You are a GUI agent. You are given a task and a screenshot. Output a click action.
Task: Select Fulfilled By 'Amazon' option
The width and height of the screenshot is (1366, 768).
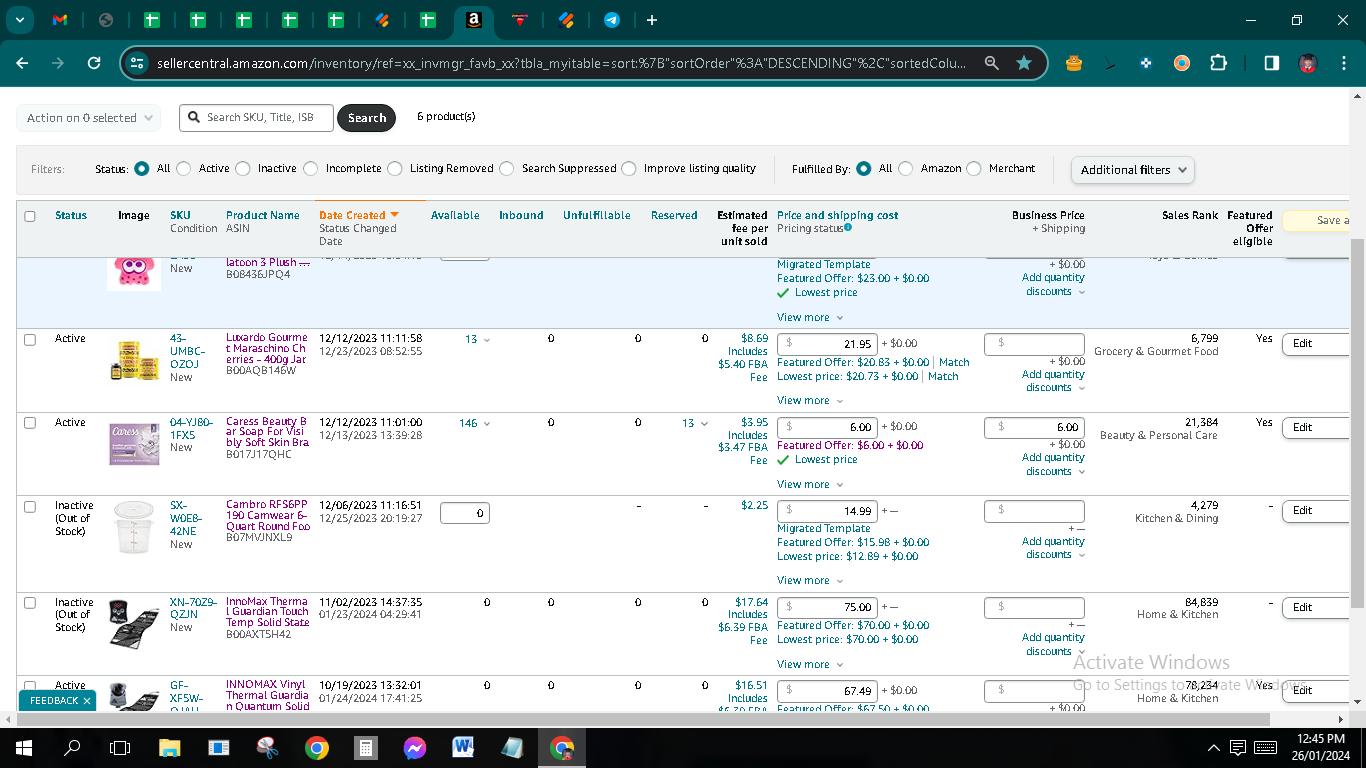[x=906, y=169]
